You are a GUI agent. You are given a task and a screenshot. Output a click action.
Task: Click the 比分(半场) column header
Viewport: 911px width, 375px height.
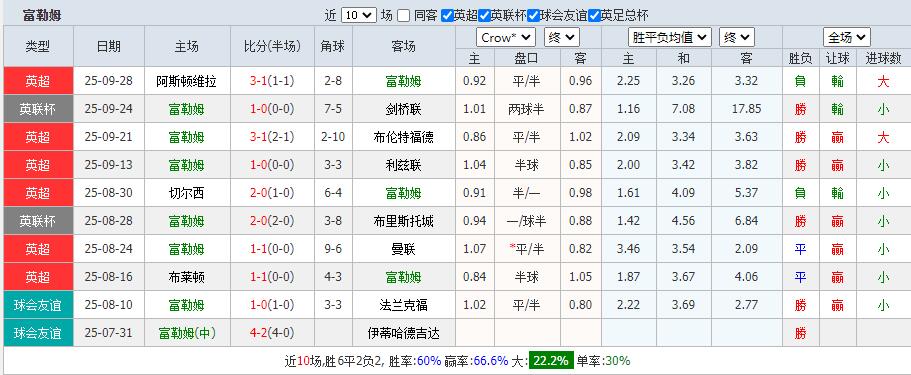(x=272, y=47)
